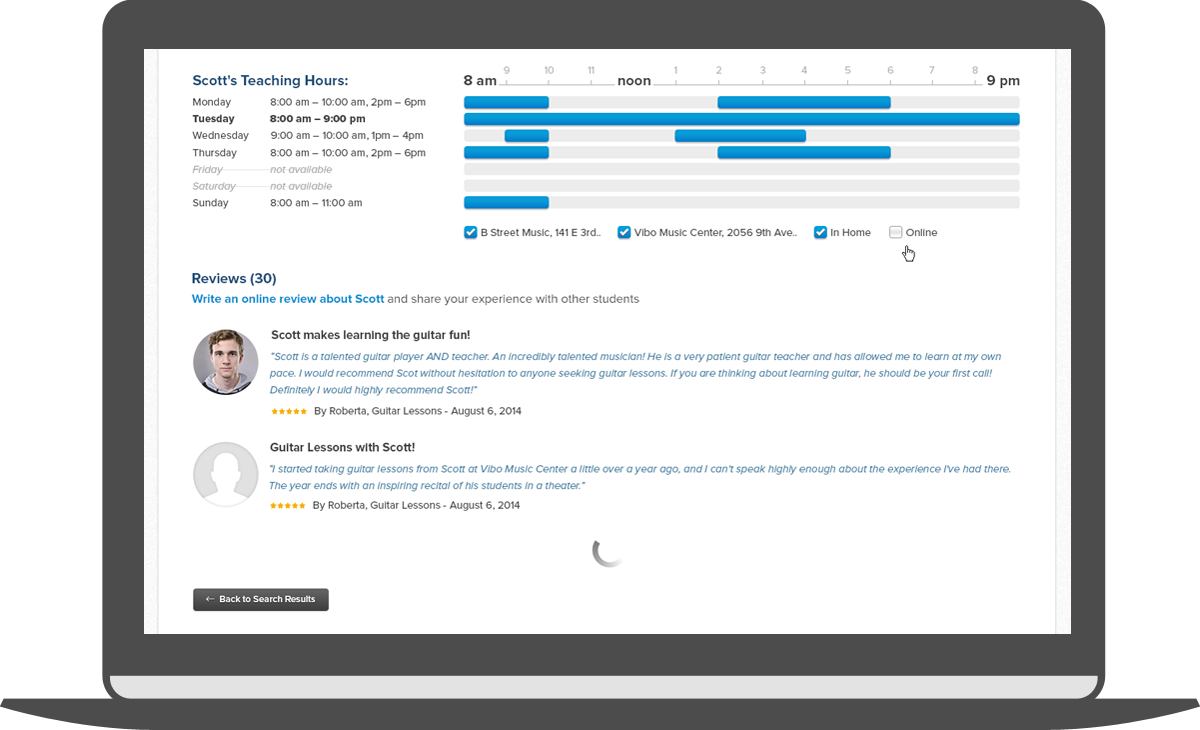Click the five-star rating on the first review
The image size is (1200, 730).
pyautogui.click(x=288, y=410)
